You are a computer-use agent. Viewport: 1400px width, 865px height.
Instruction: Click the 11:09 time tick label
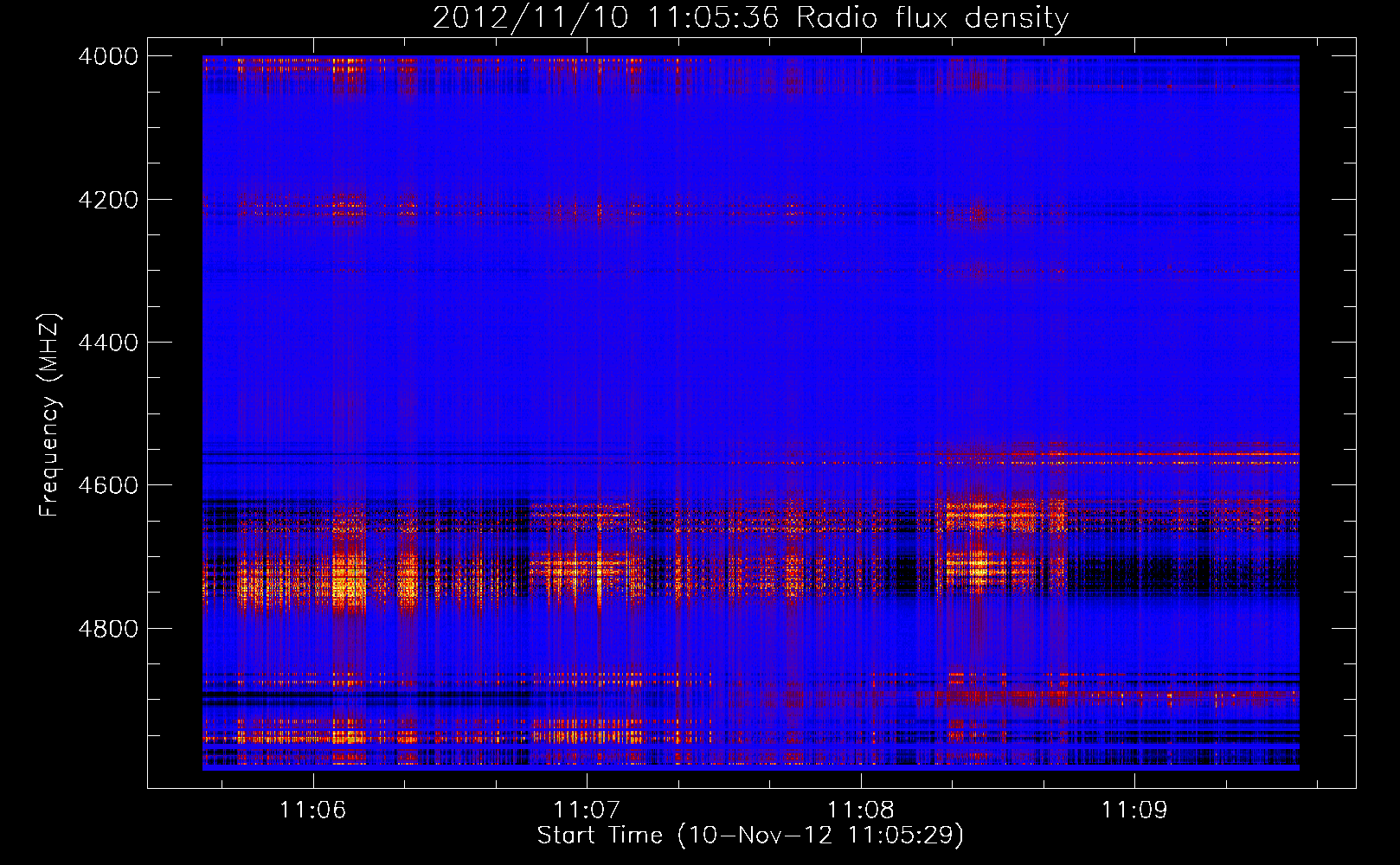(1133, 810)
